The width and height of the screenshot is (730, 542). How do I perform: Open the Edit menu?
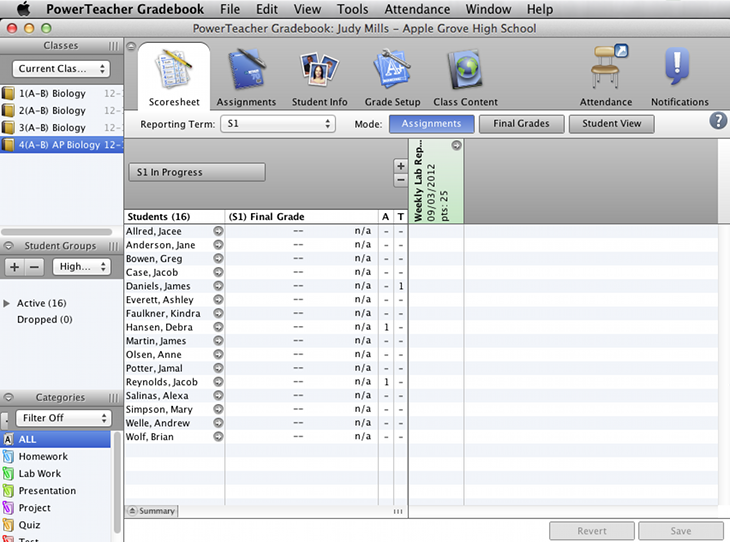tap(267, 9)
